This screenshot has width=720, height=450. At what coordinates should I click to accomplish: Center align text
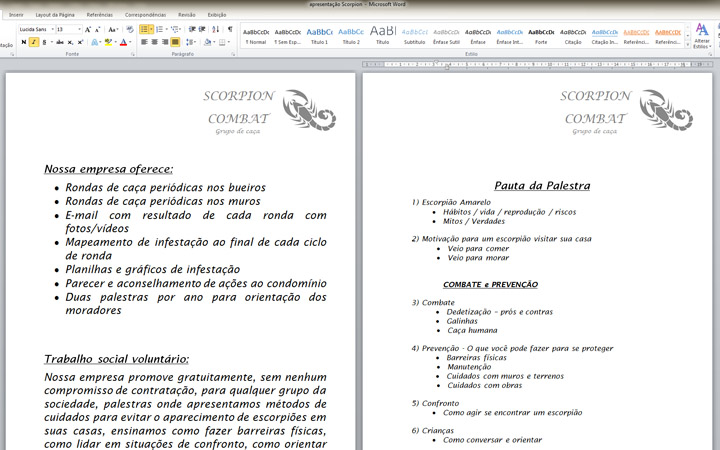coord(154,42)
